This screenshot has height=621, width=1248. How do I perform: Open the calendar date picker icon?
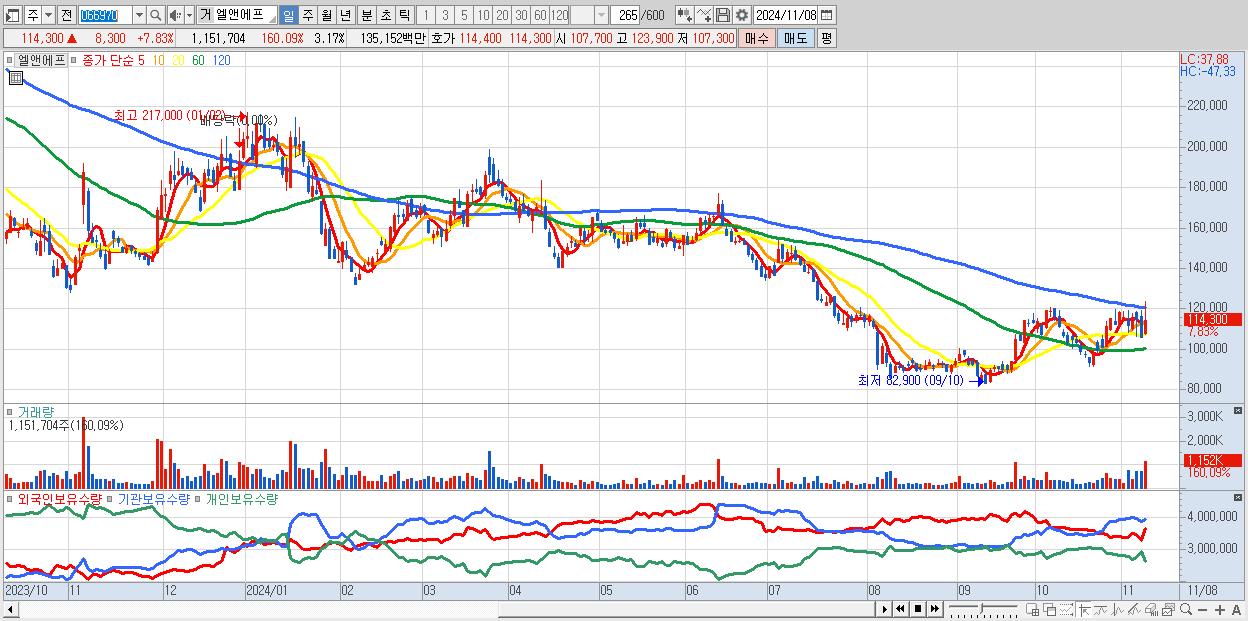tap(827, 15)
